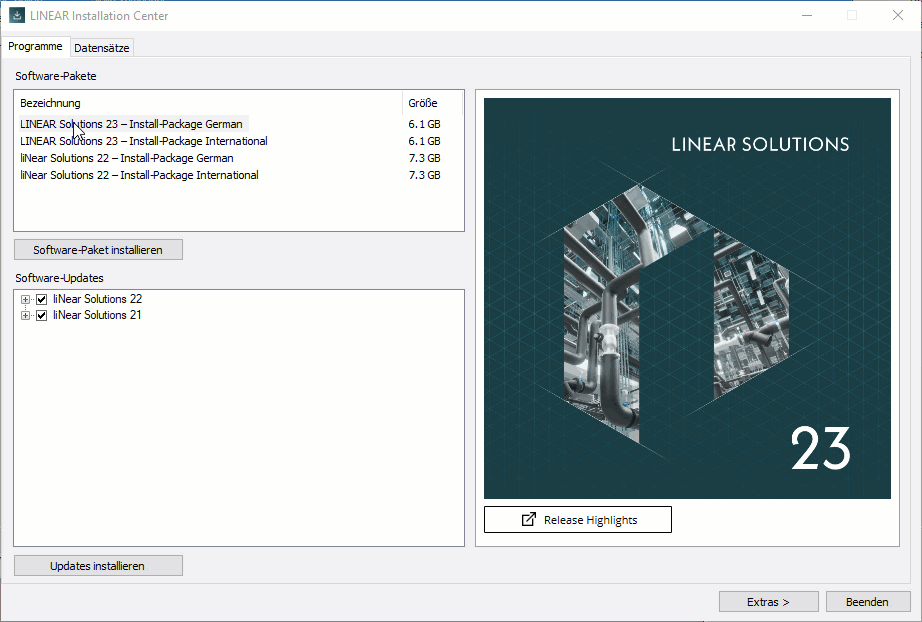The image size is (922, 622).
Task: Switch to the Programme tab
Action: [x=35, y=46]
